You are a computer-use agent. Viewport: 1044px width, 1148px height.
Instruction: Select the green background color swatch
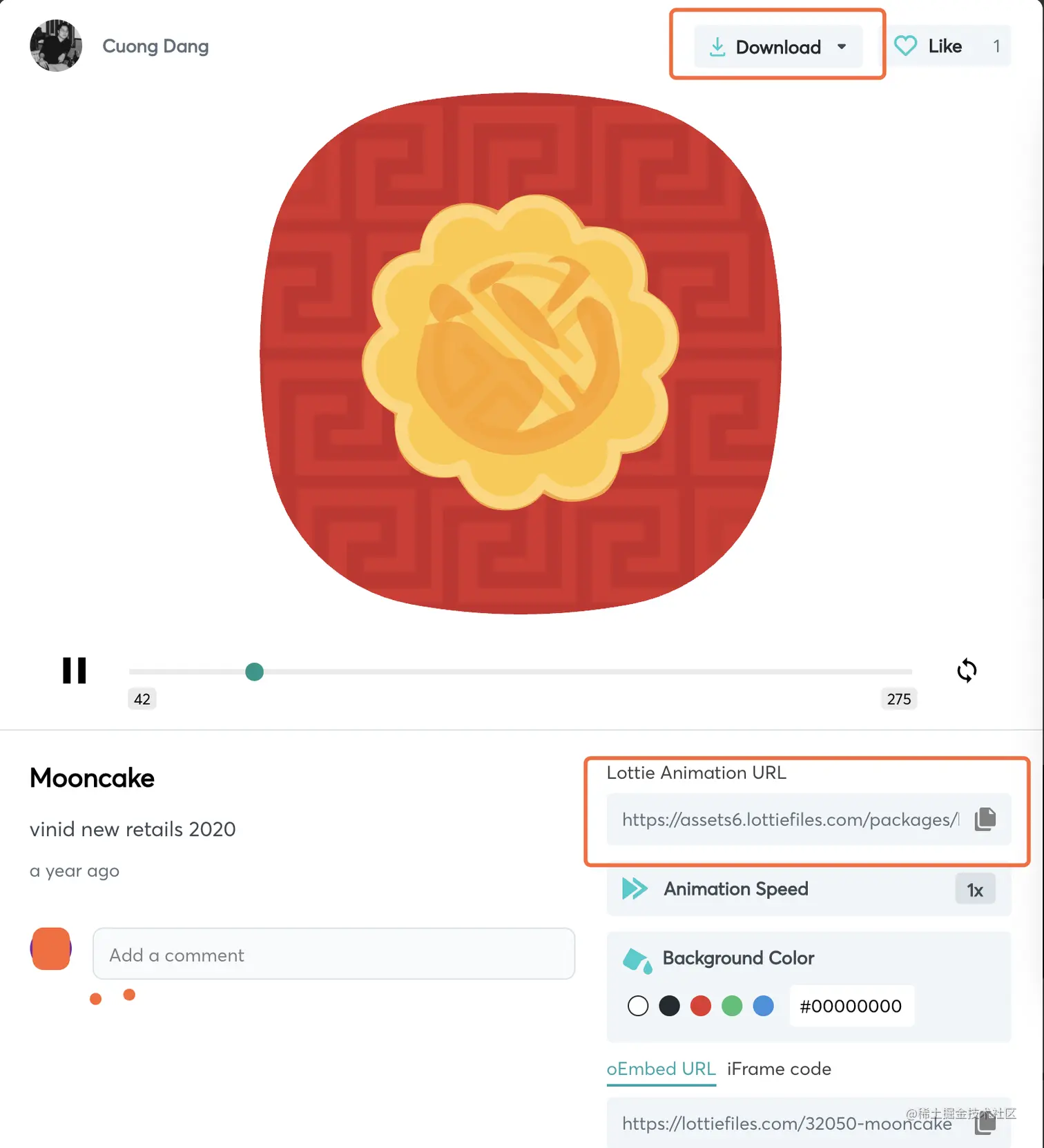pyautogui.click(x=732, y=1006)
